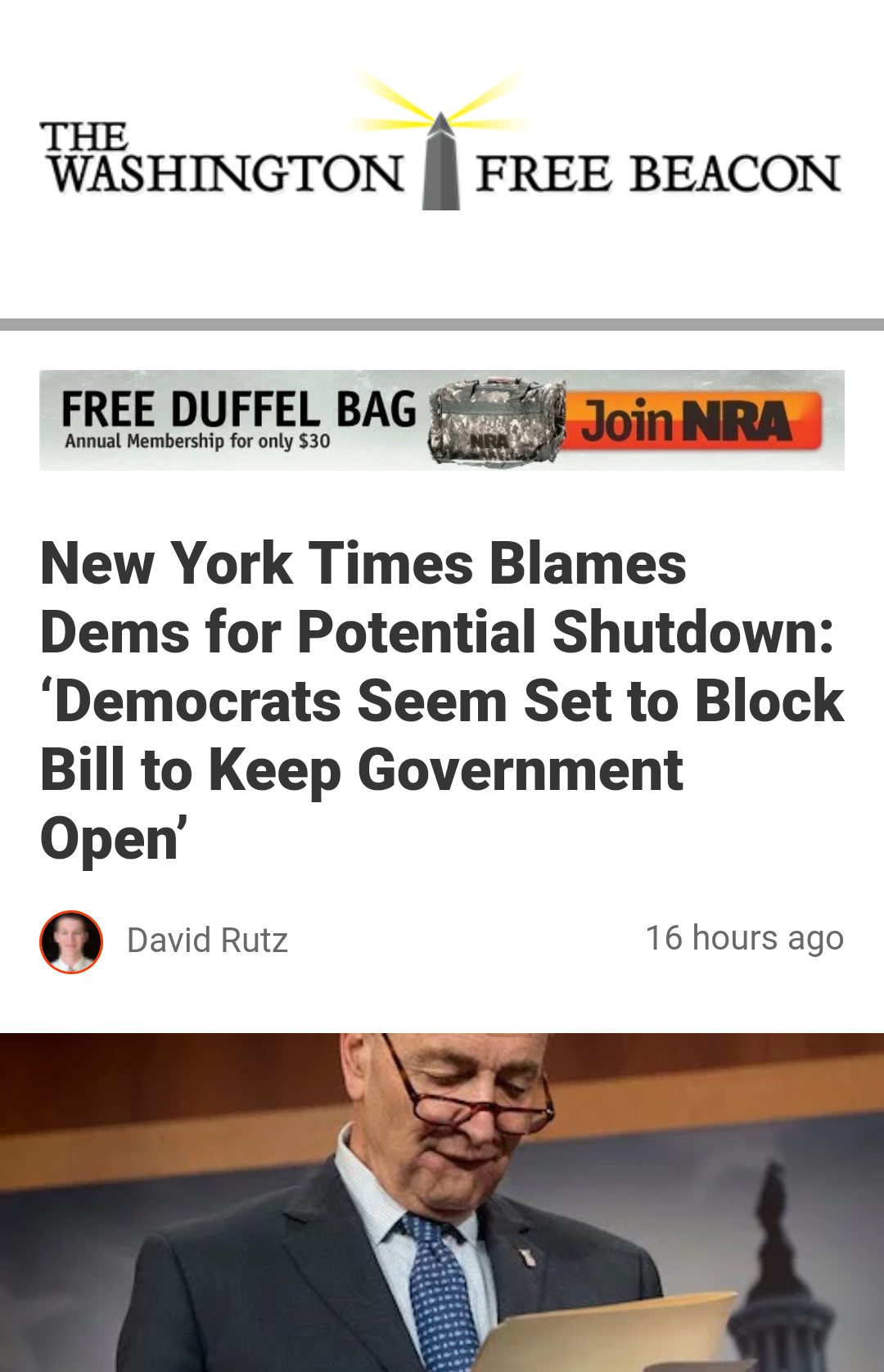Click the gray divider bar below the header
Image resolution: width=884 pixels, height=1372 pixels.
pos(442,324)
